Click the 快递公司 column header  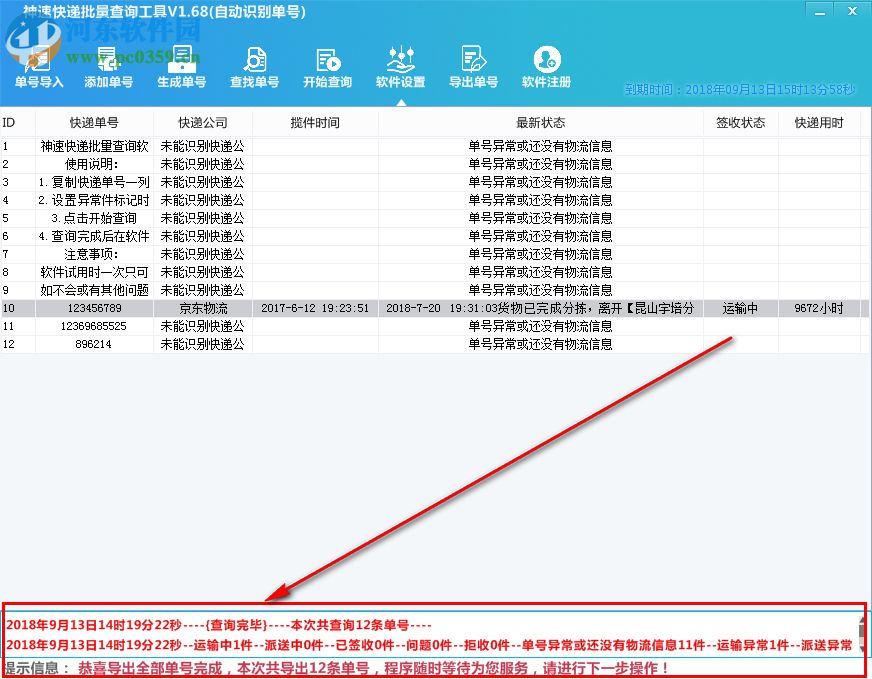203,122
